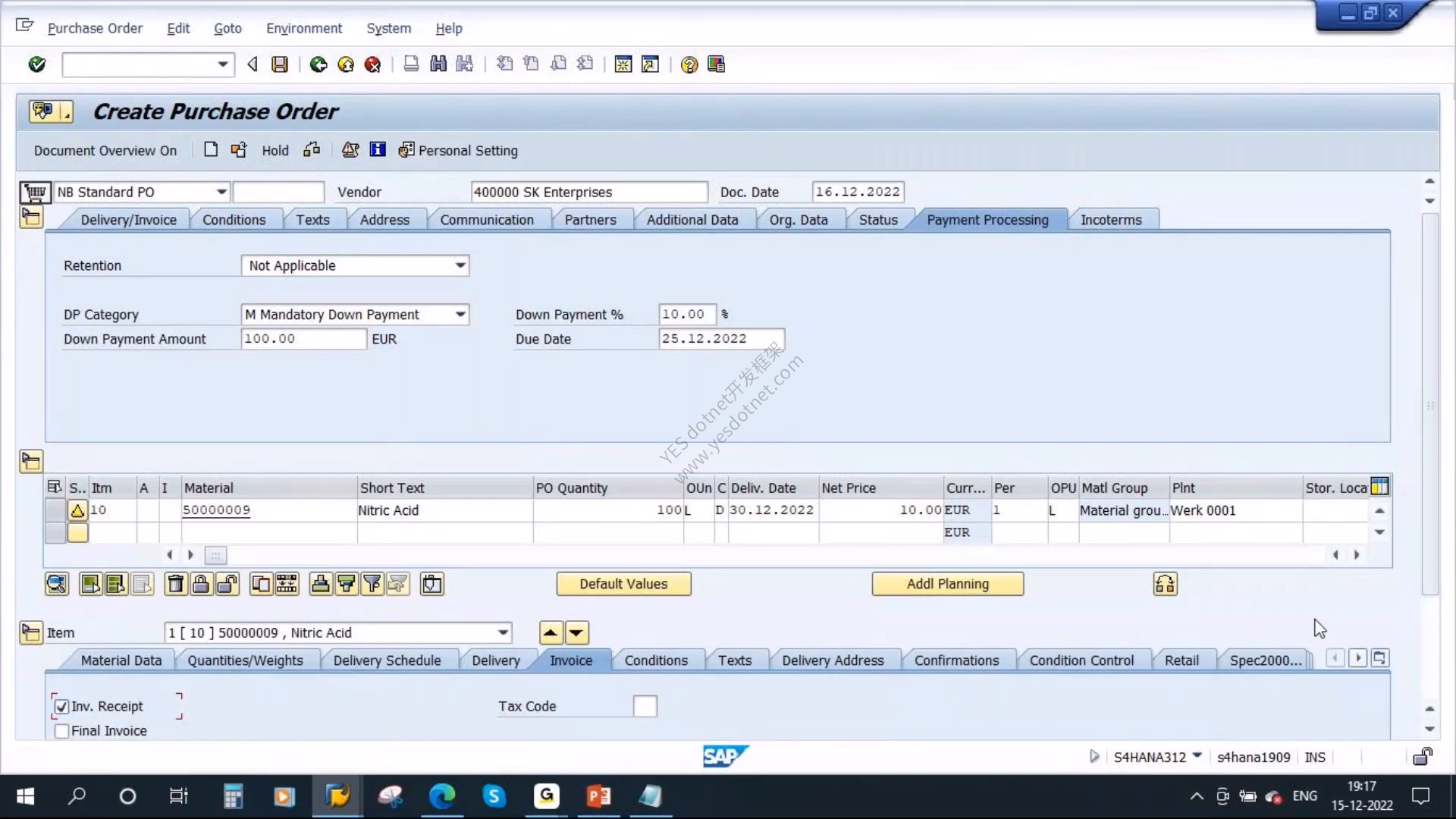Open the Delivery Schedule item tab
This screenshot has height=819, width=1456.
coord(387,661)
